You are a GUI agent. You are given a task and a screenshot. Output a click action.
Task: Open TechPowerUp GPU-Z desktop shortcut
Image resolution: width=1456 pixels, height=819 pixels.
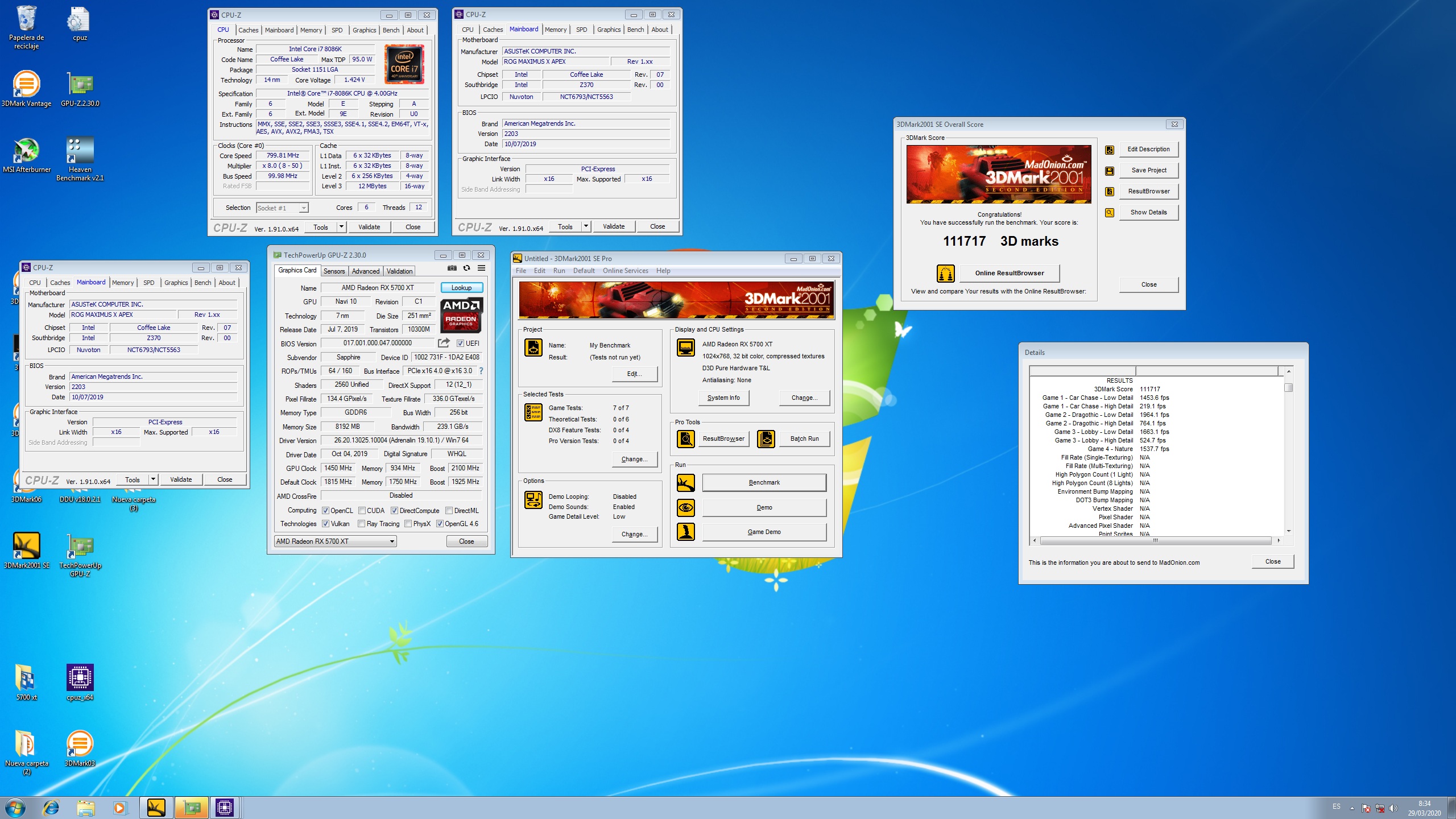coord(80,555)
